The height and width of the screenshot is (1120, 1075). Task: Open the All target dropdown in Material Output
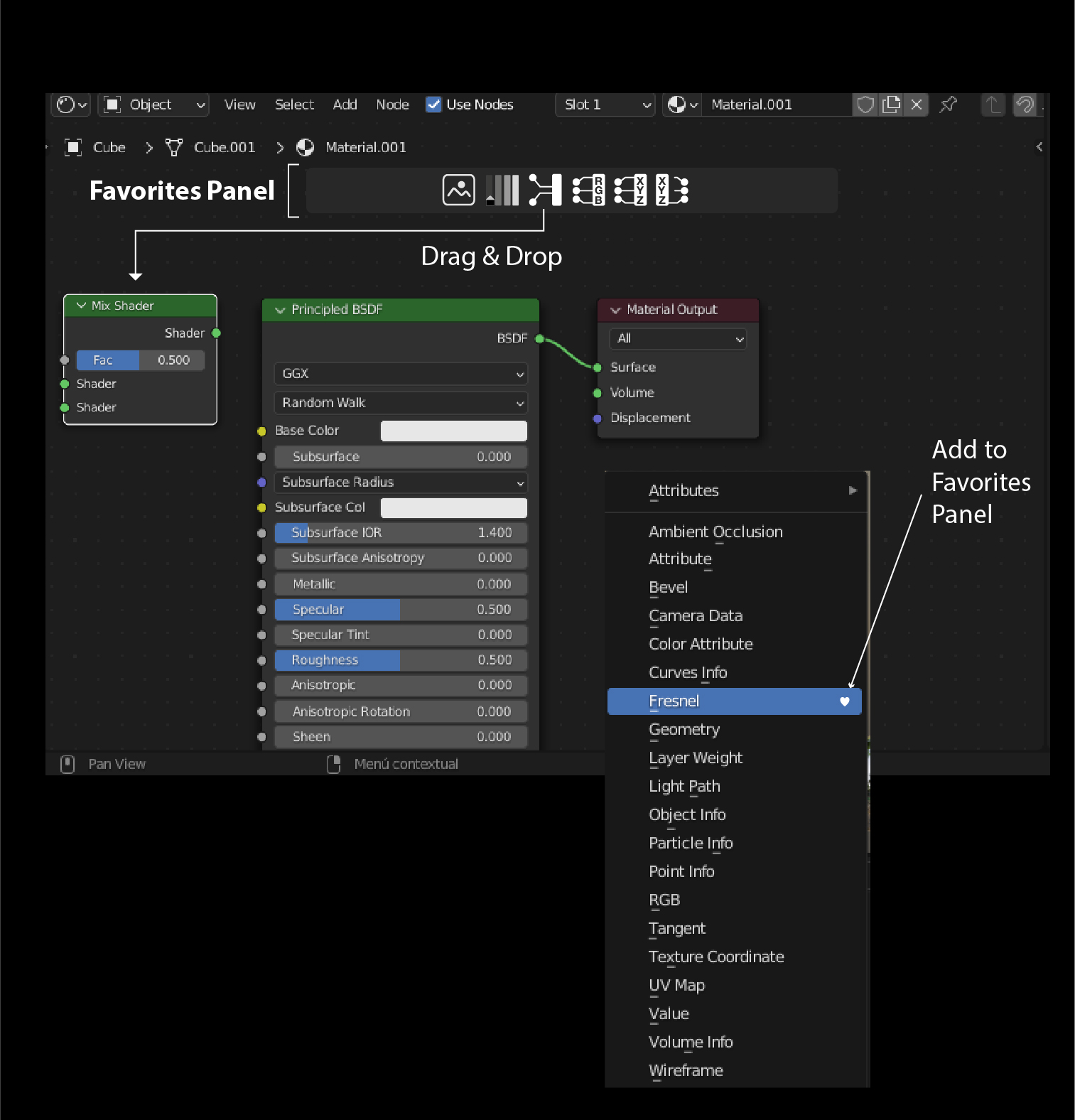678,339
